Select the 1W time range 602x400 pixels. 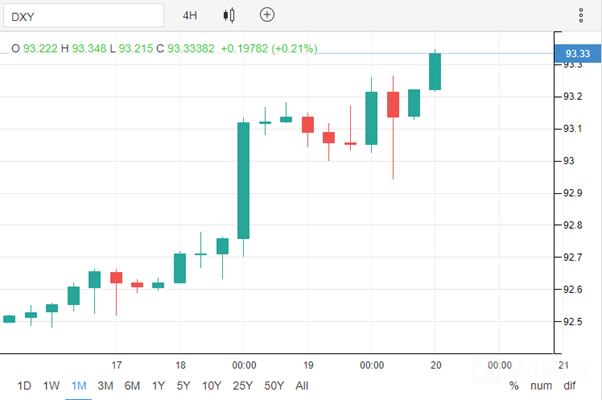[52, 386]
